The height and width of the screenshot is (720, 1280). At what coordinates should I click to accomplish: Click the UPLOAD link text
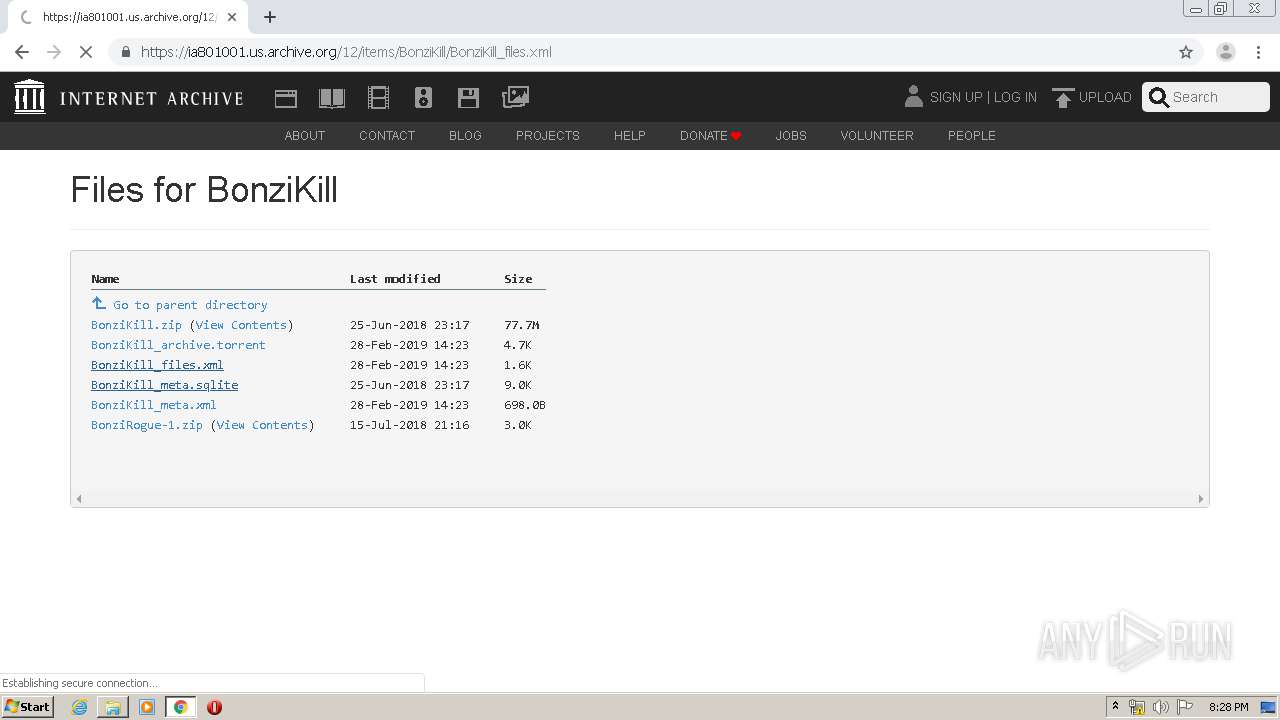(1105, 97)
